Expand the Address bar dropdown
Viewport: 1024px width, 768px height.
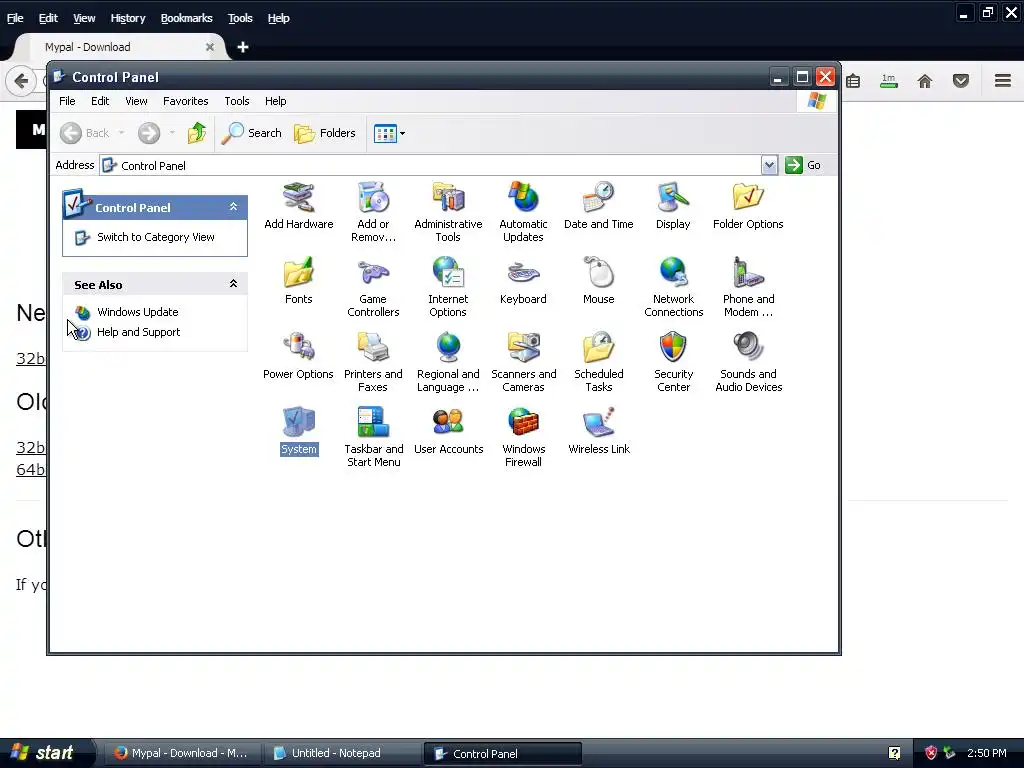coord(769,165)
